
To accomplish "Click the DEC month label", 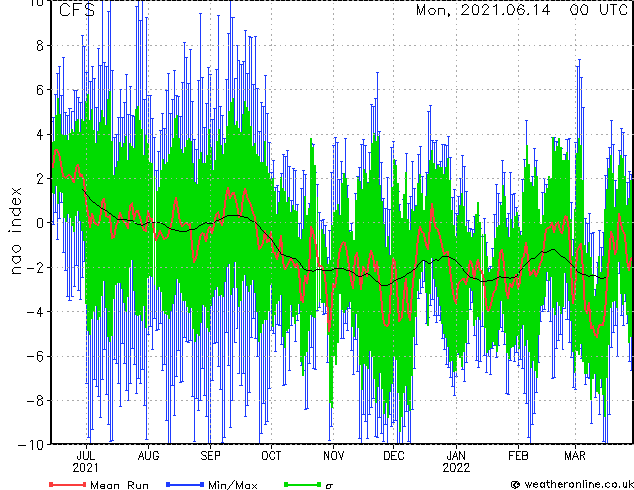I will tap(394, 456).
